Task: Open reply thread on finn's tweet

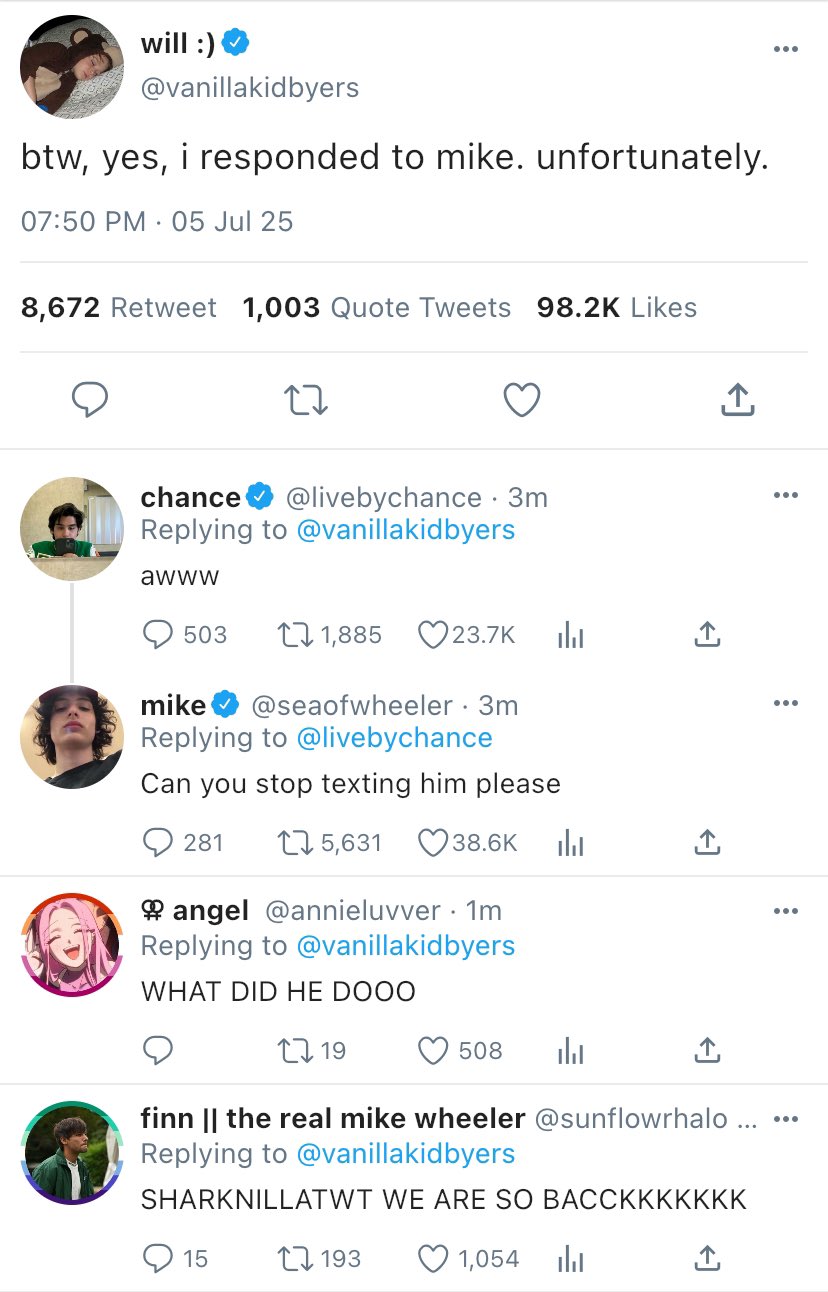Action: coord(158,1259)
